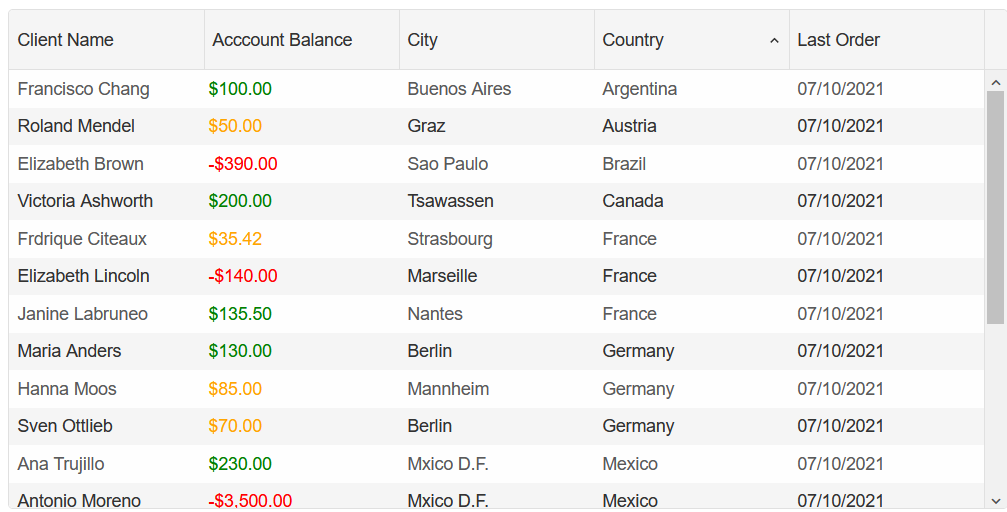Screen dimensions: 1007x512
Task: Click Elizabeth Lincoln's -$140.00 balance
Action: coord(243,276)
